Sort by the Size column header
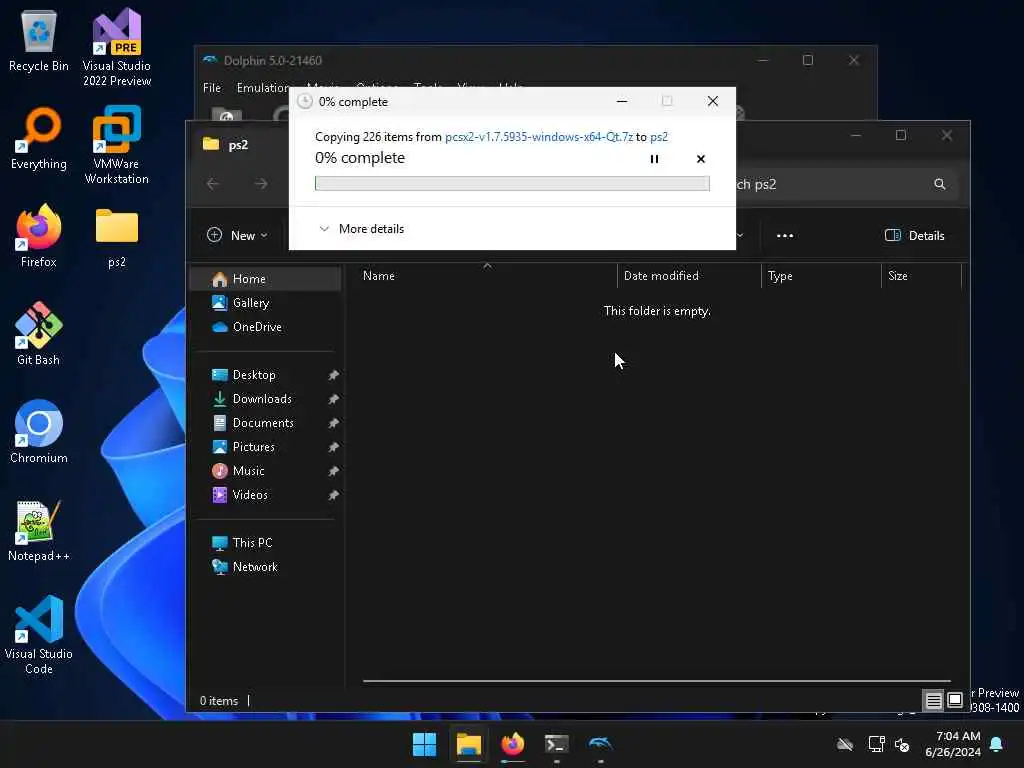 (921, 276)
